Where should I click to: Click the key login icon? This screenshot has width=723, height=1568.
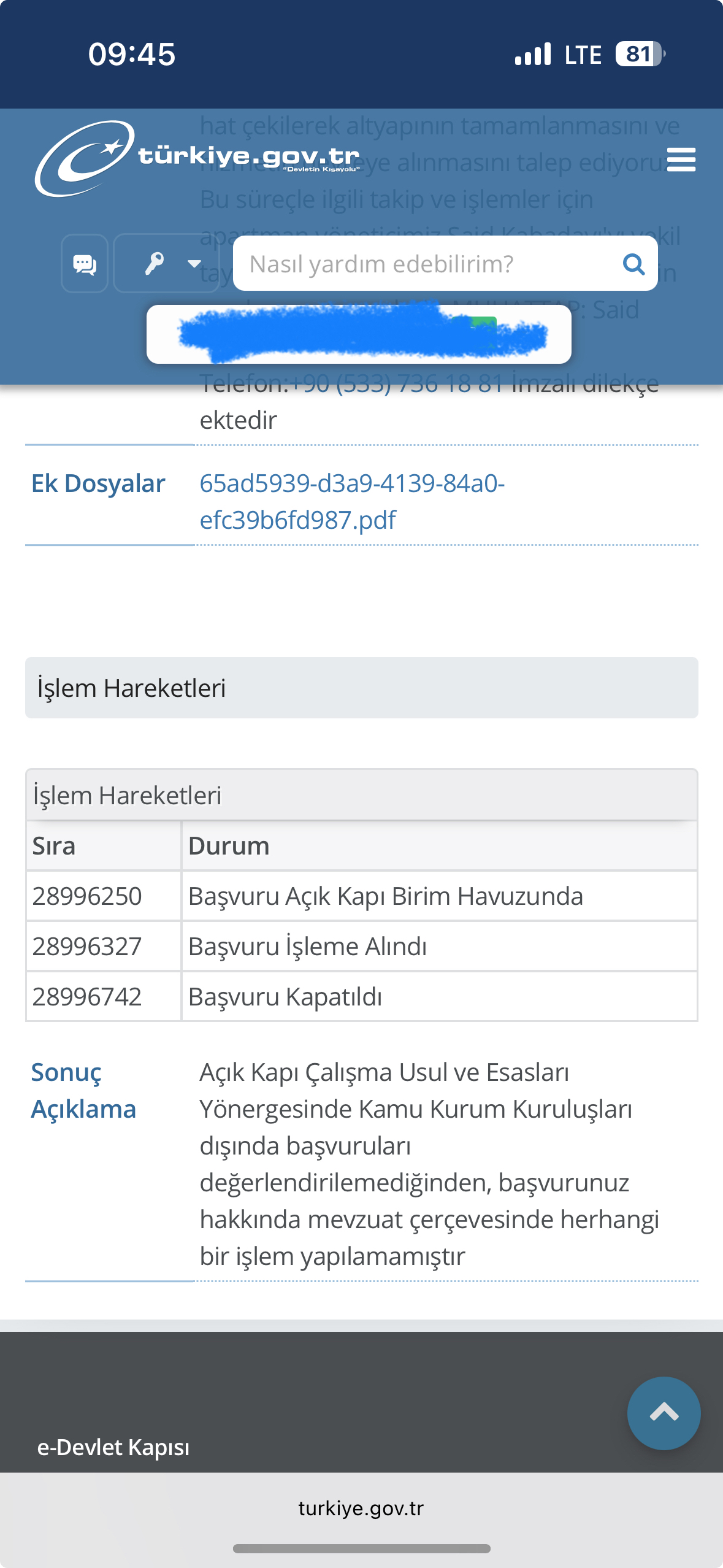(153, 264)
